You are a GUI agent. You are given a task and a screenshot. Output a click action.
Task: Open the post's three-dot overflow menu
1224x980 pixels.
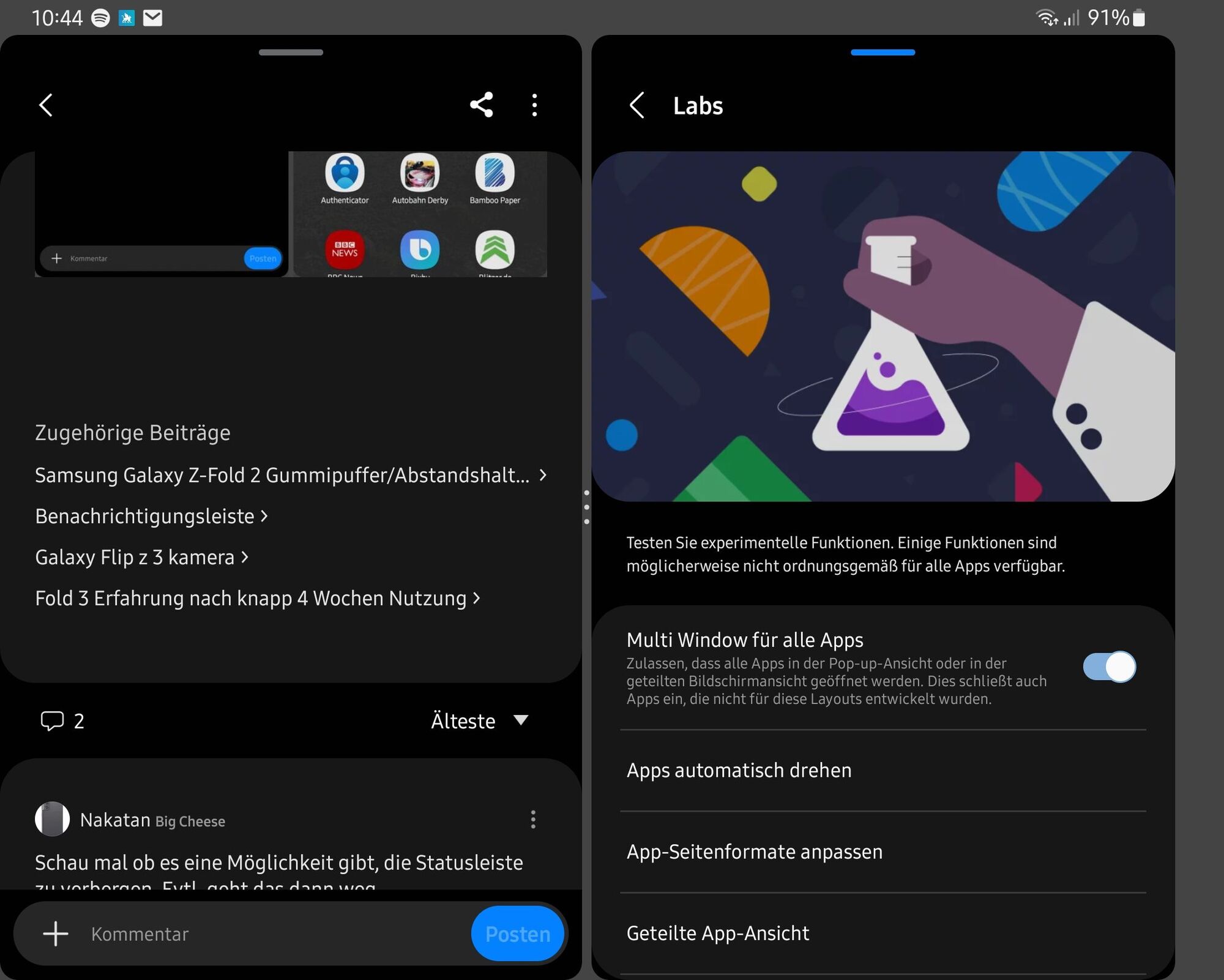[x=534, y=105]
